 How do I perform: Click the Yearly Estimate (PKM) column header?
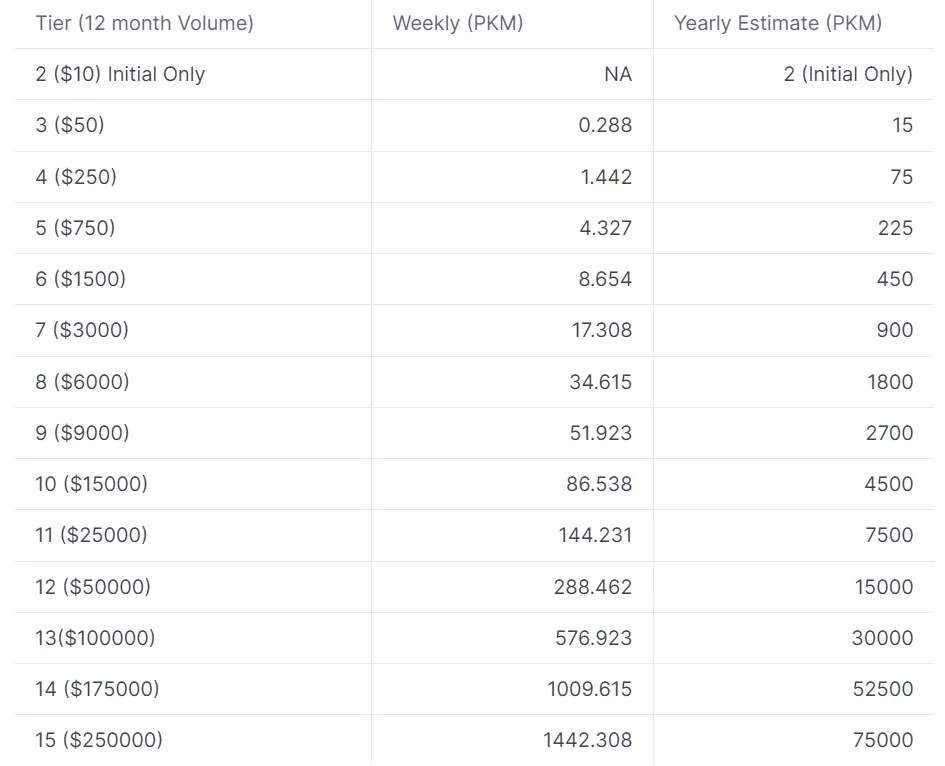(778, 24)
